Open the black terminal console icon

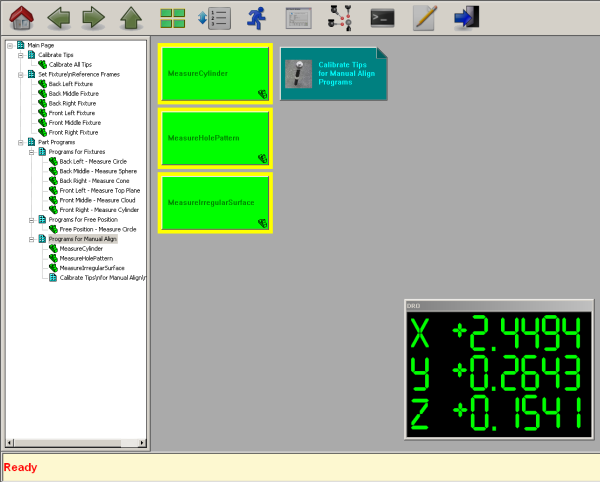tap(382, 17)
